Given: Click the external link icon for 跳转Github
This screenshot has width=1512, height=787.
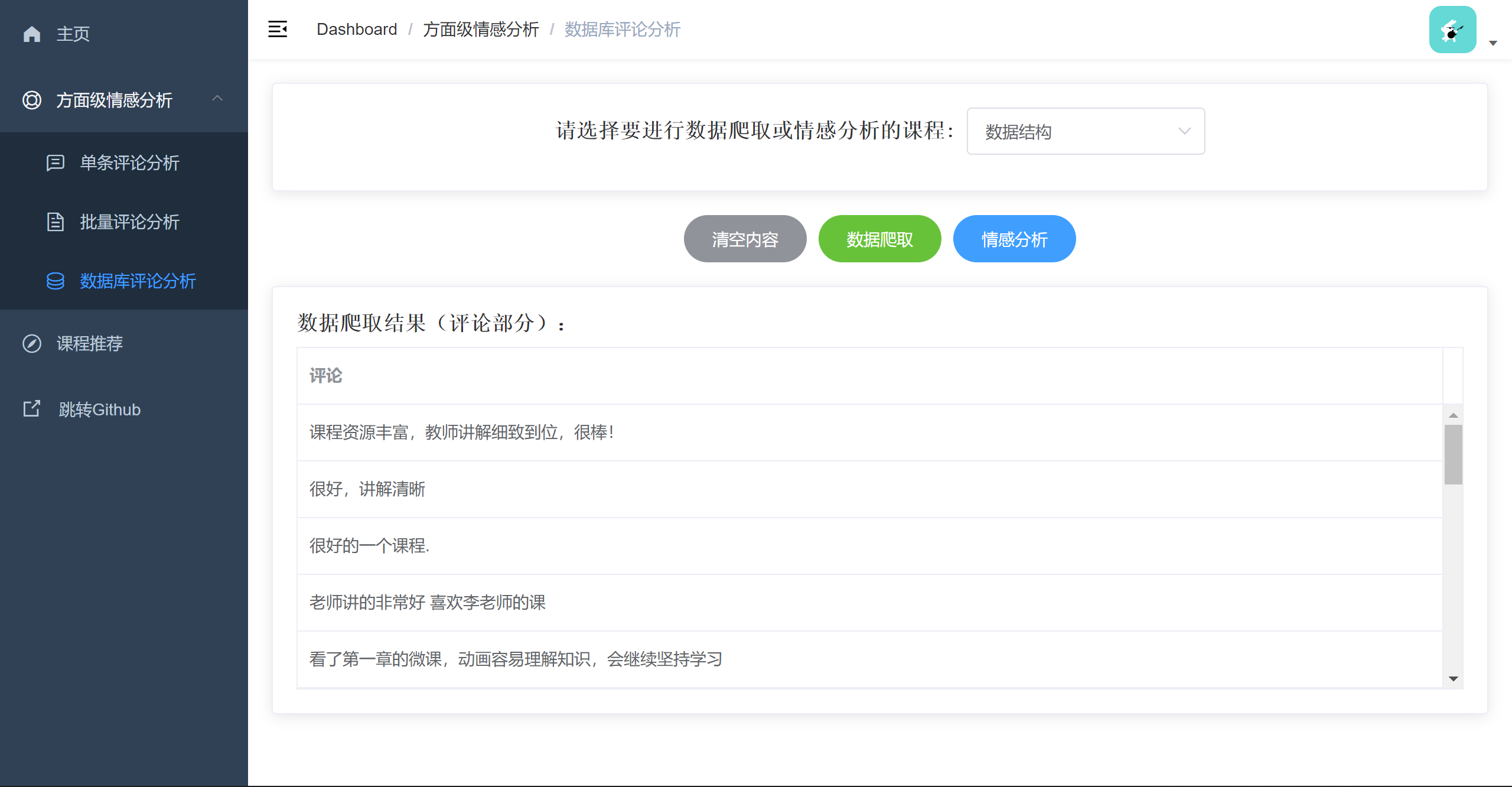Looking at the screenshot, I should click(32, 409).
